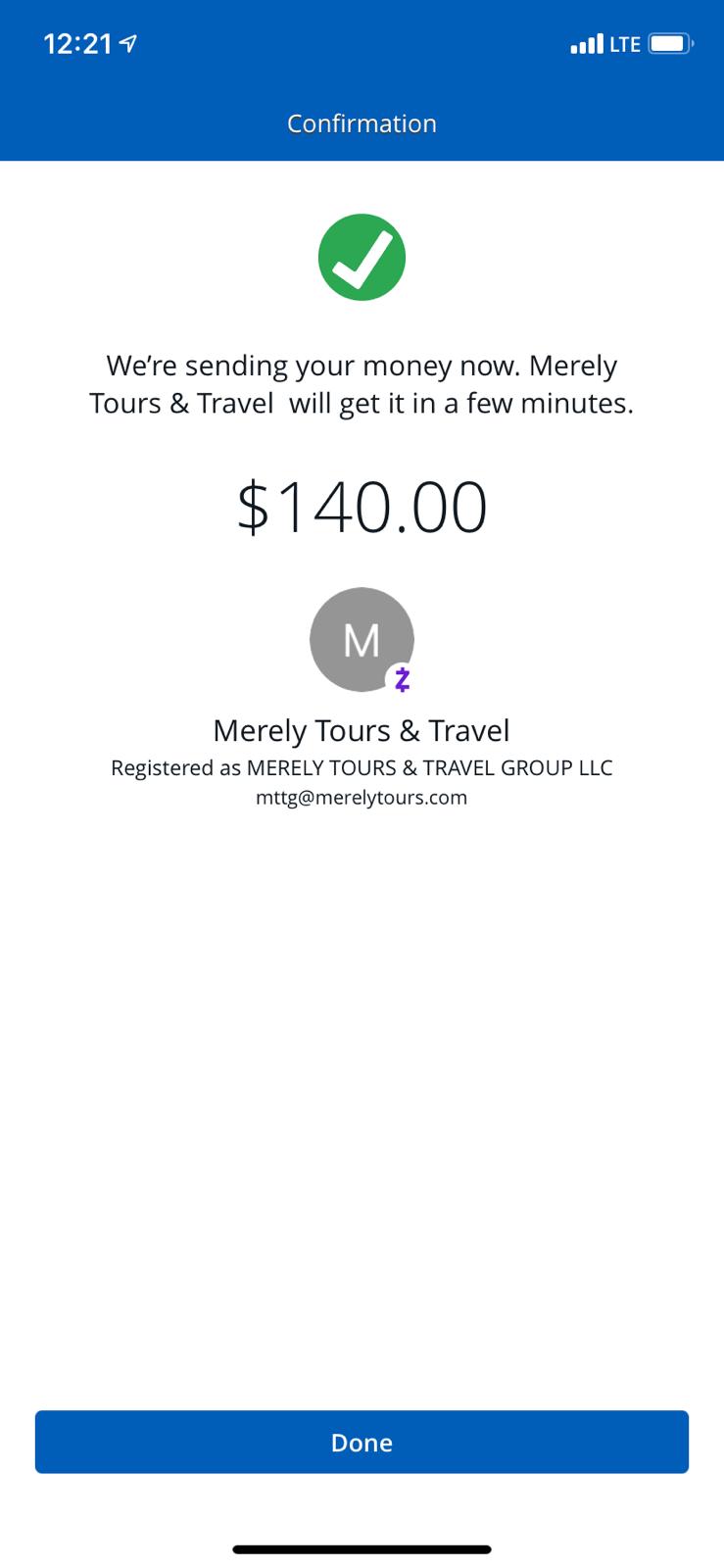Image resolution: width=724 pixels, height=1568 pixels.
Task: Tap the gray M recipient avatar
Action: pyautogui.click(x=362, y=639)
